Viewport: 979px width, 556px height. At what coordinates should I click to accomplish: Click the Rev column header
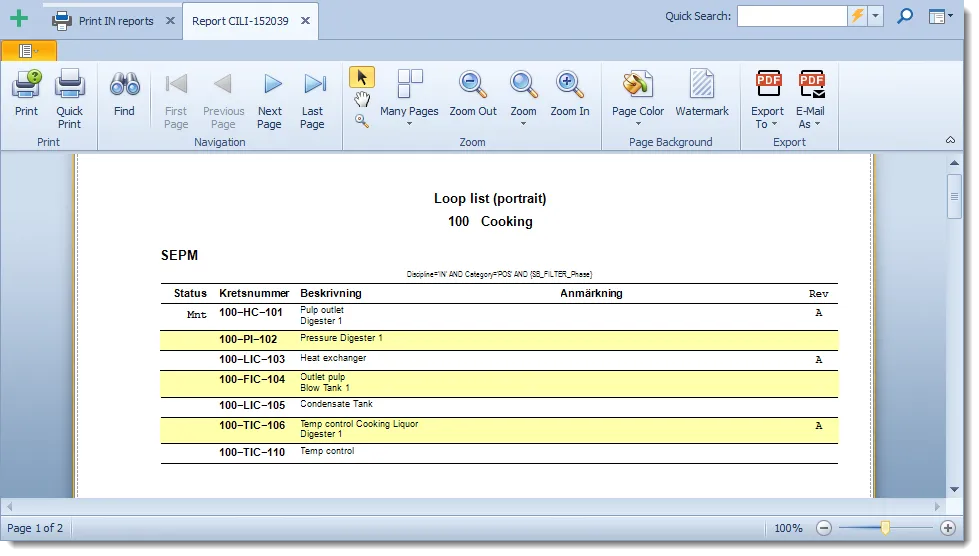click(x=819, y=293)
